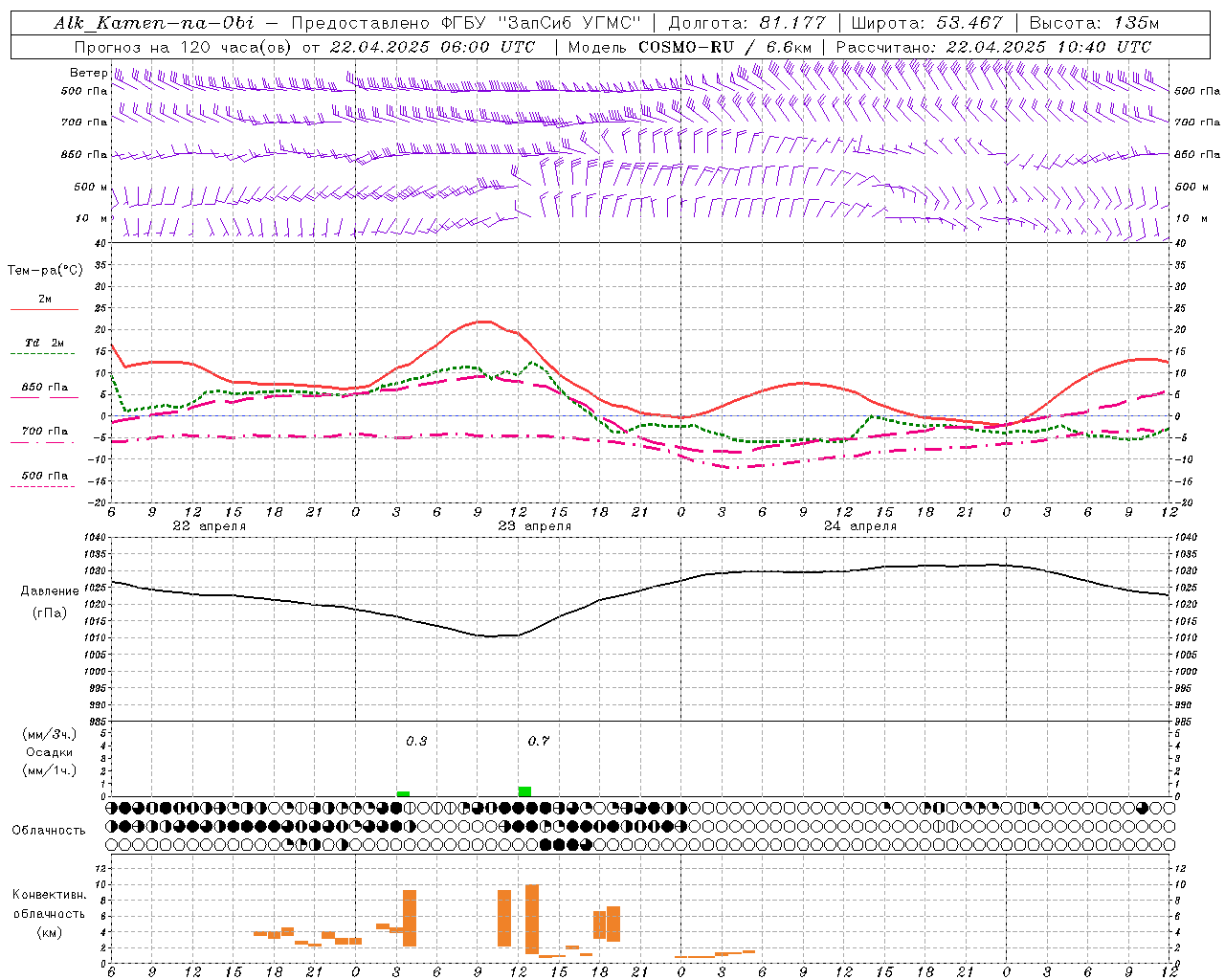The width and height of the screenshot is (1225, 980).
Task: Click the 23 апреля date label
Action: pyautogui.click(x=534, y=526)
